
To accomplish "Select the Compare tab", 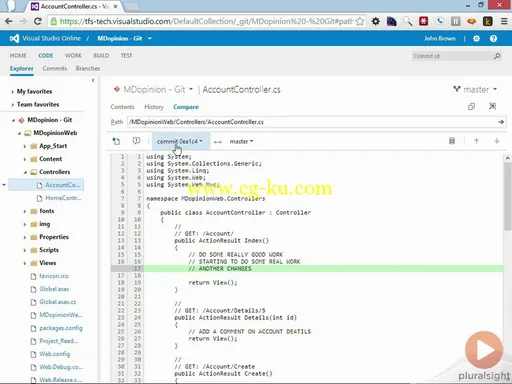I will pos(186,107).
